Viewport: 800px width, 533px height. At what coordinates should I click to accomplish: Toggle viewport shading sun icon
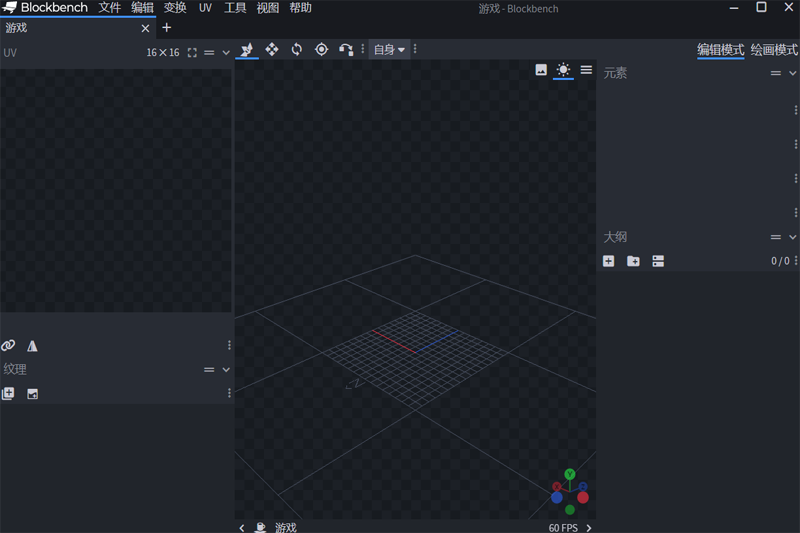point(564,70)
